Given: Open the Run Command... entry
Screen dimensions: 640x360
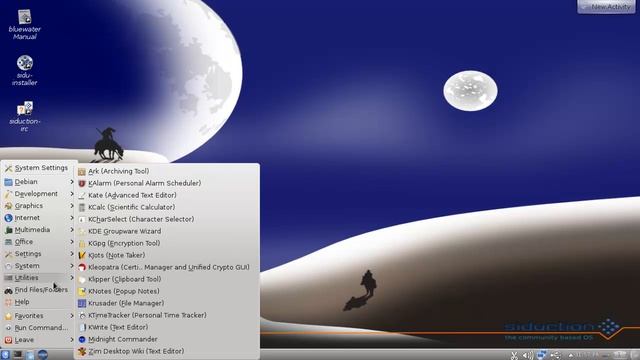Looking at the screenshot, I should click(39, 328).
